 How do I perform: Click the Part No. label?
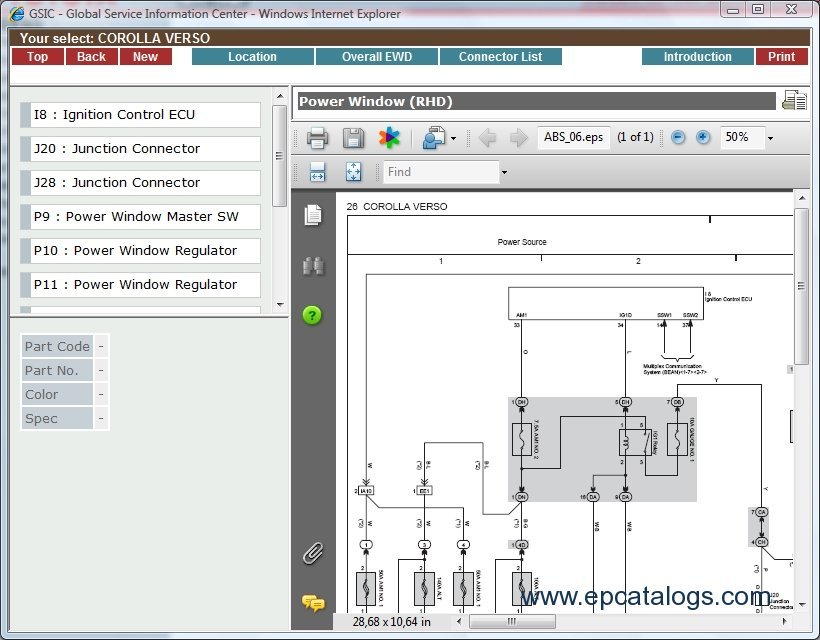(x=57, y=370)
